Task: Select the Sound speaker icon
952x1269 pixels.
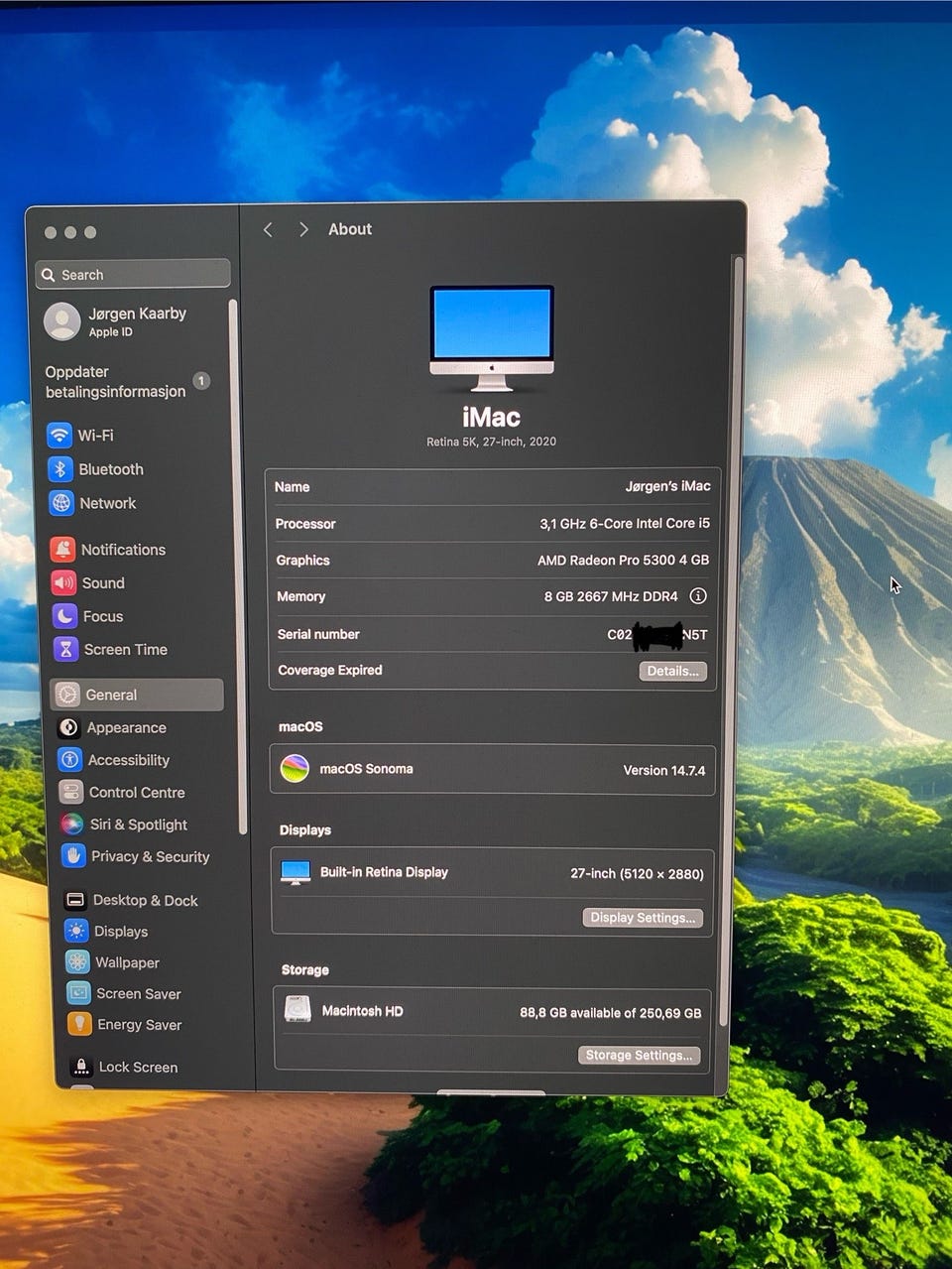Action: pyautogui.click(x=63, y=582)
